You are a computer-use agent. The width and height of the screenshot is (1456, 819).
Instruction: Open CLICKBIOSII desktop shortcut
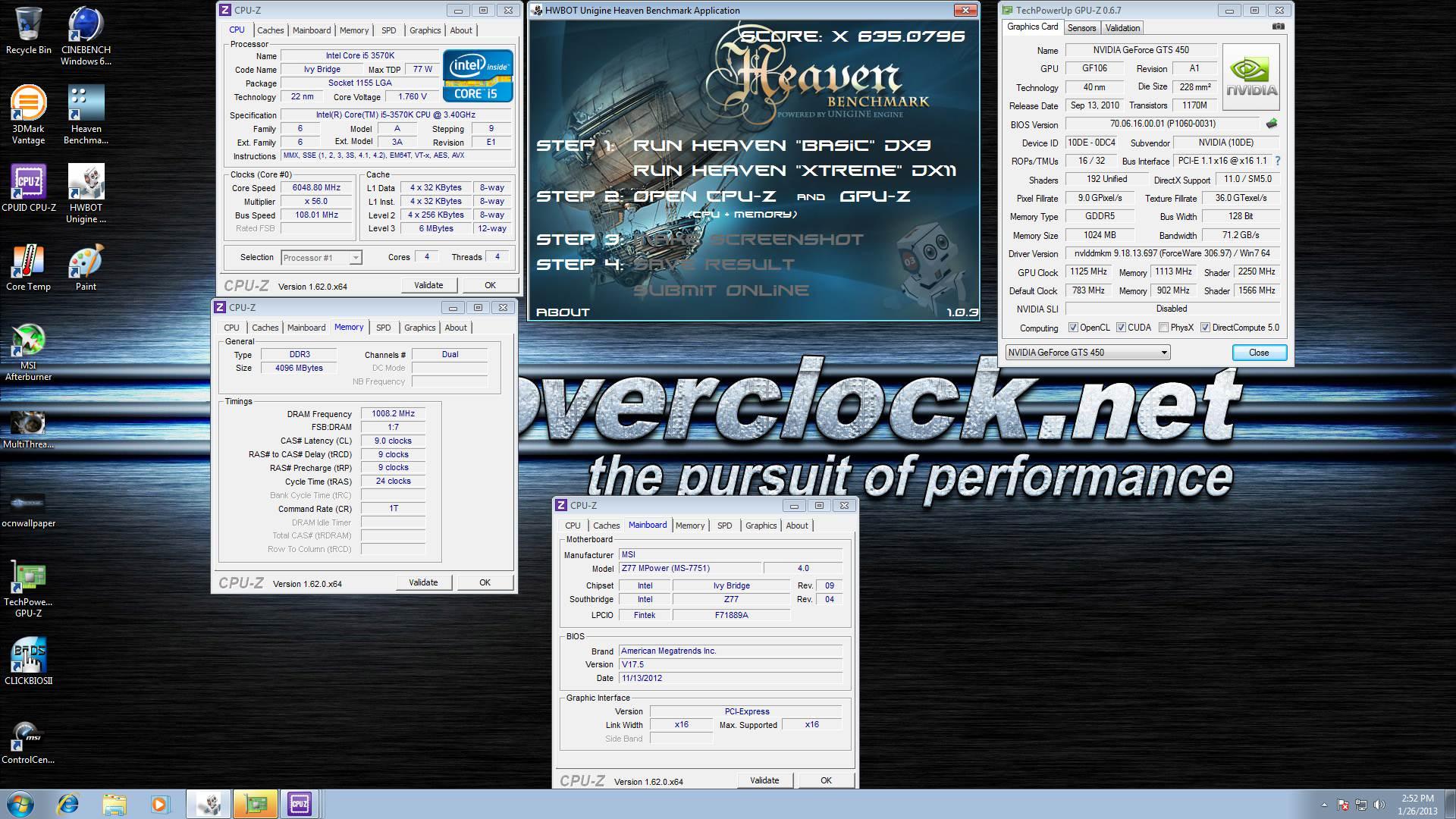coord(28,661)
